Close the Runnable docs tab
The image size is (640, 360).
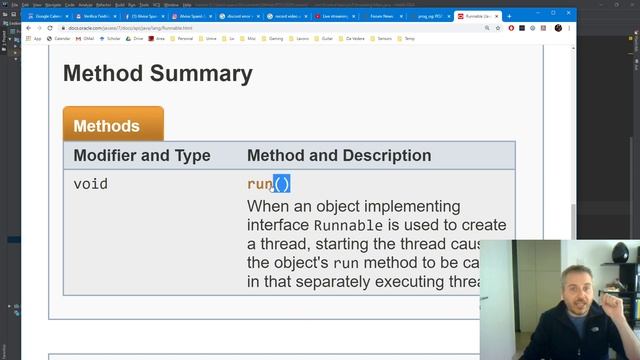496,16
